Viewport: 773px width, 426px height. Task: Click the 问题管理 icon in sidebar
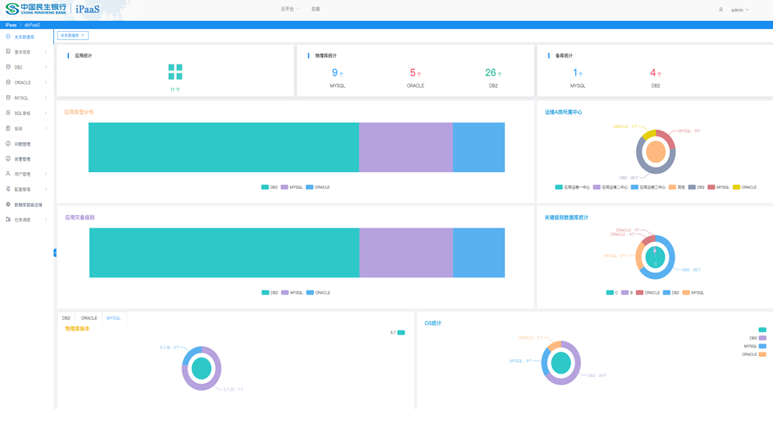click(8, 143)
